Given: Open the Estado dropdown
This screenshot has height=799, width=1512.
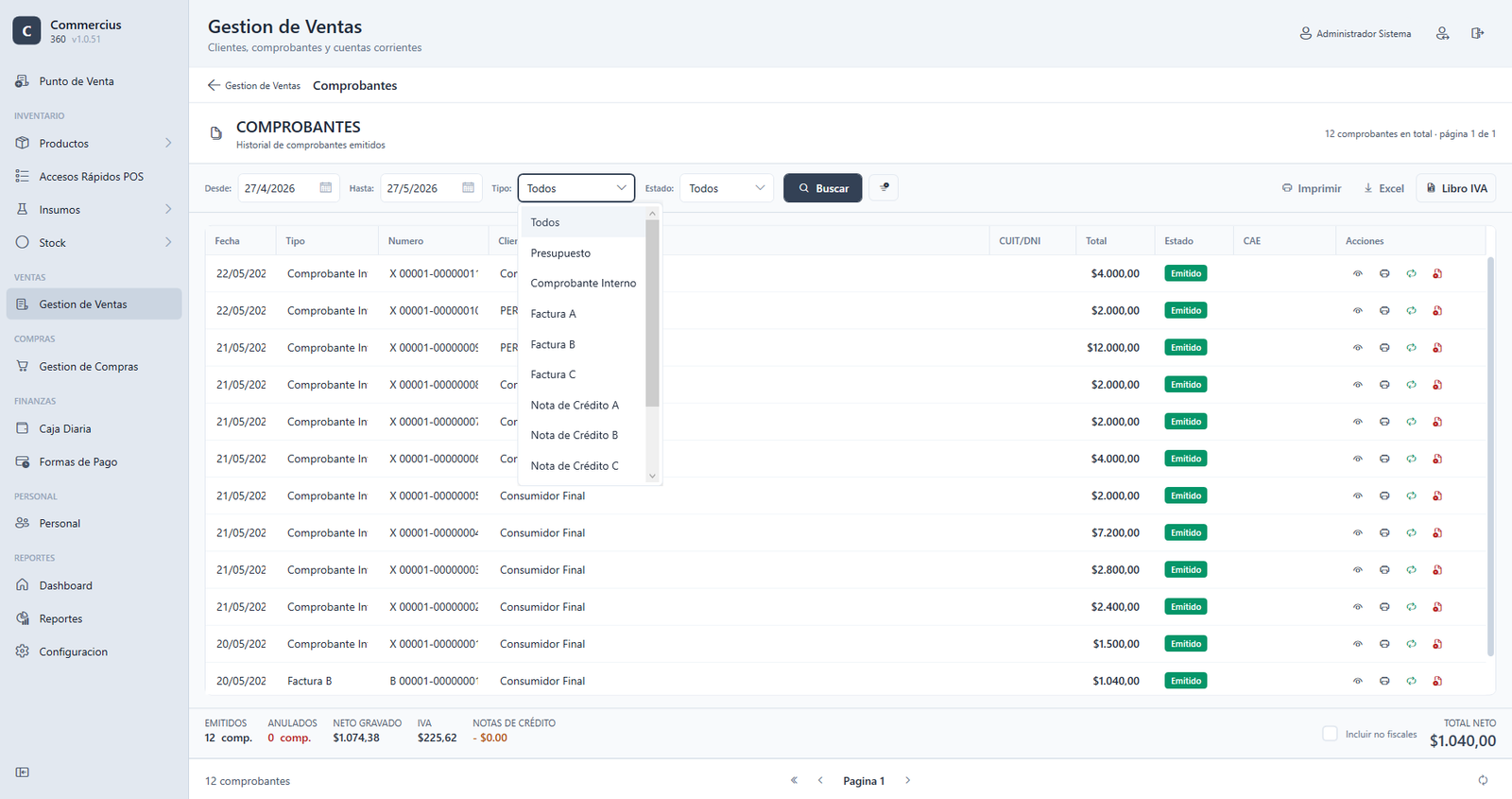Looking at the screenshot, I should 727,188.
